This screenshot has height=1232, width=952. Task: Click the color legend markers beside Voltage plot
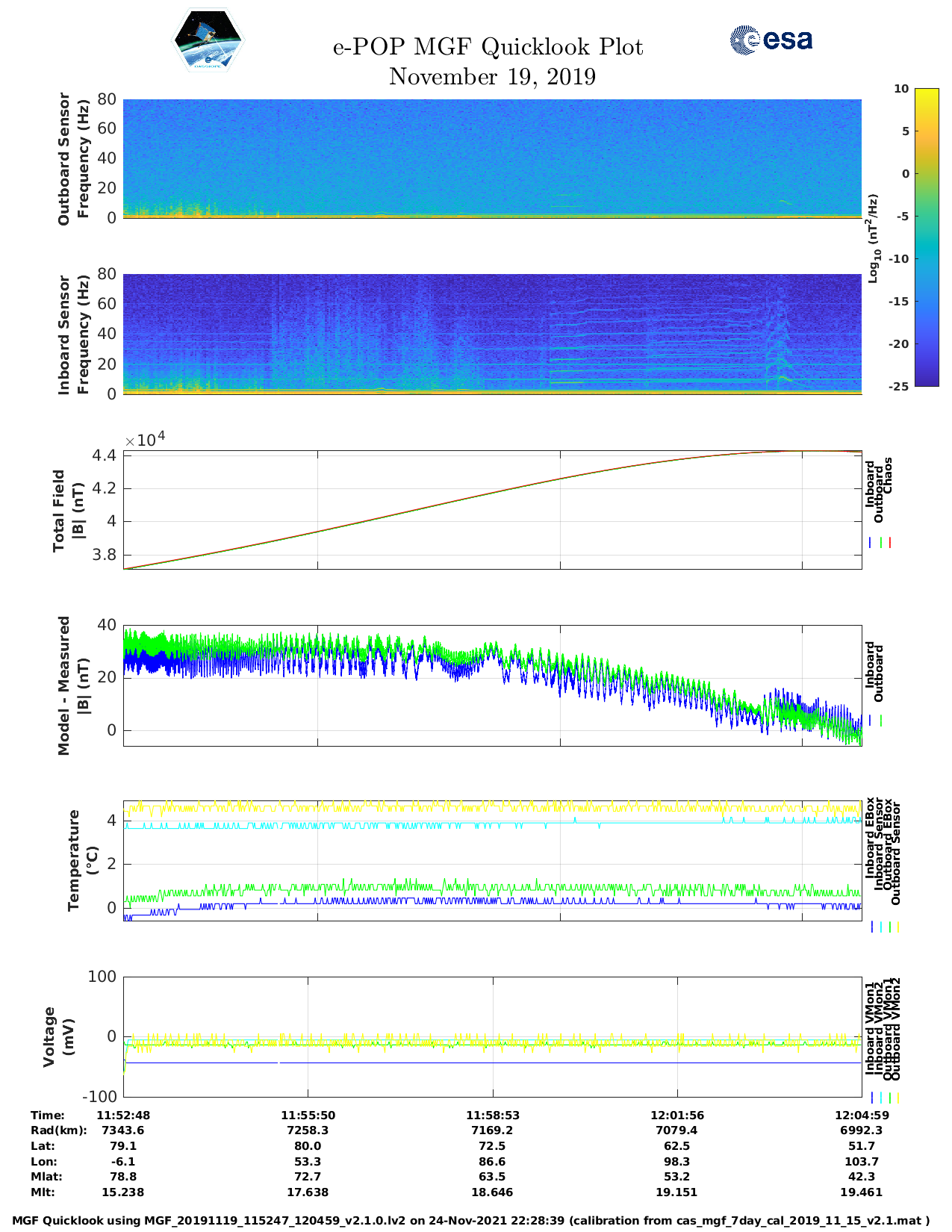coord(885,1098)
